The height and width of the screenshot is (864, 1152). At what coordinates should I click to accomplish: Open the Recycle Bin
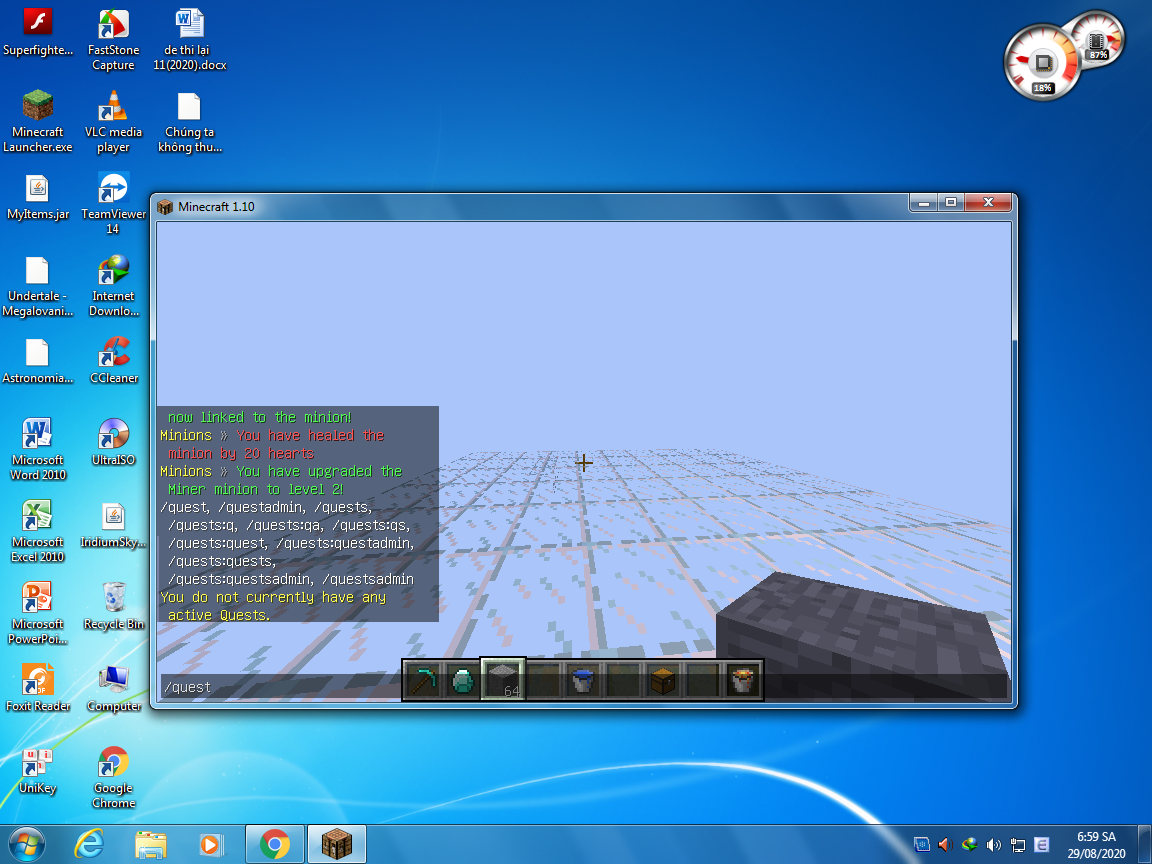pyautogui.click(x=113, y=607)
